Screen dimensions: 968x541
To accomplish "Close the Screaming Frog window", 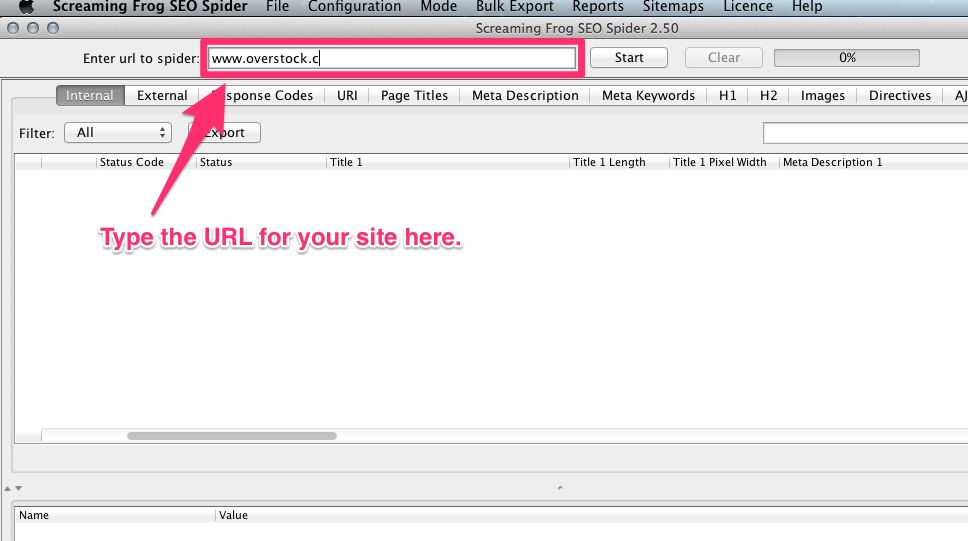I will (13, 28).
